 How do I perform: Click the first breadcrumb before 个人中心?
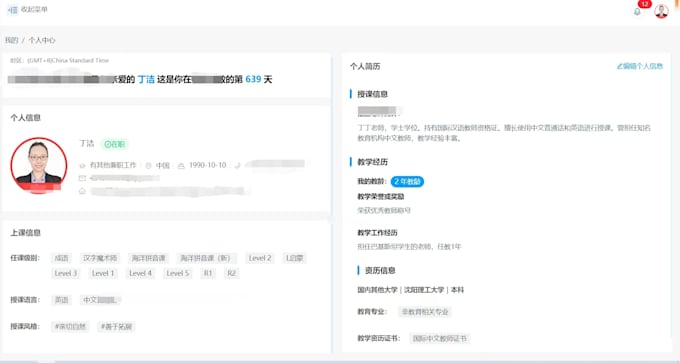coord(12,40)
